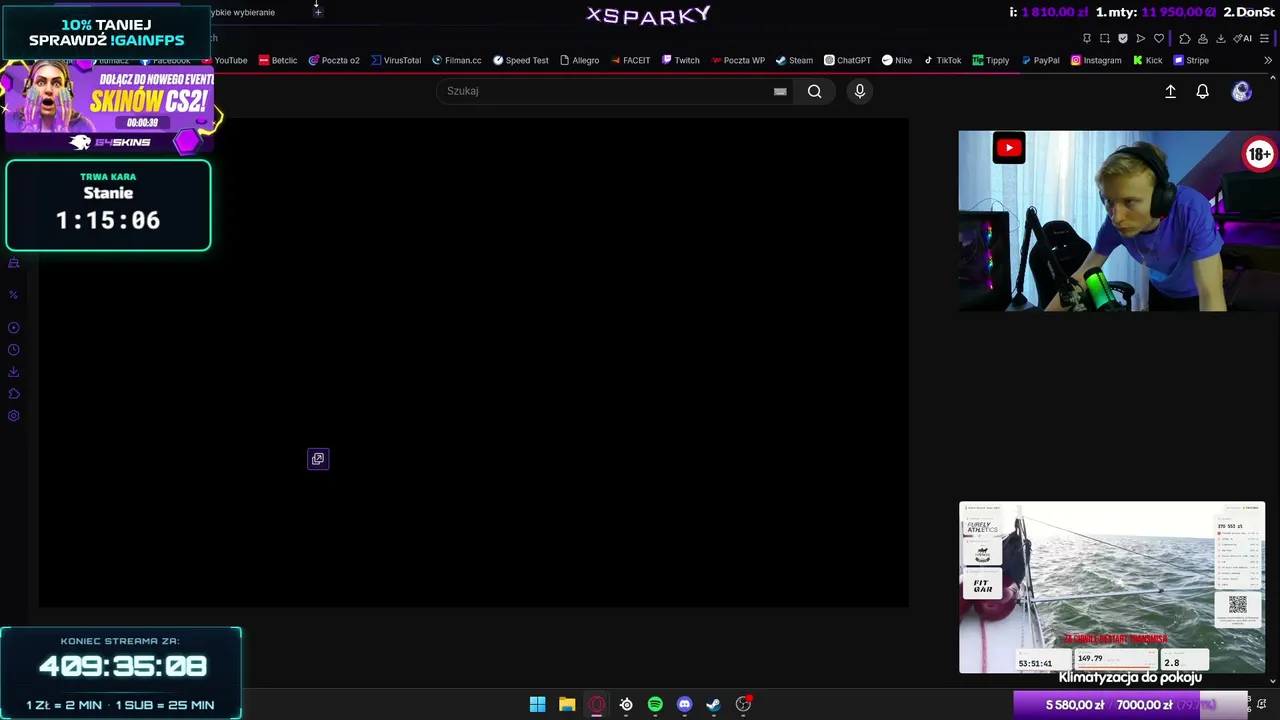Screen dimensions: 1280x720
Task: Open a new browser tab
Action: tap(318, 12)
